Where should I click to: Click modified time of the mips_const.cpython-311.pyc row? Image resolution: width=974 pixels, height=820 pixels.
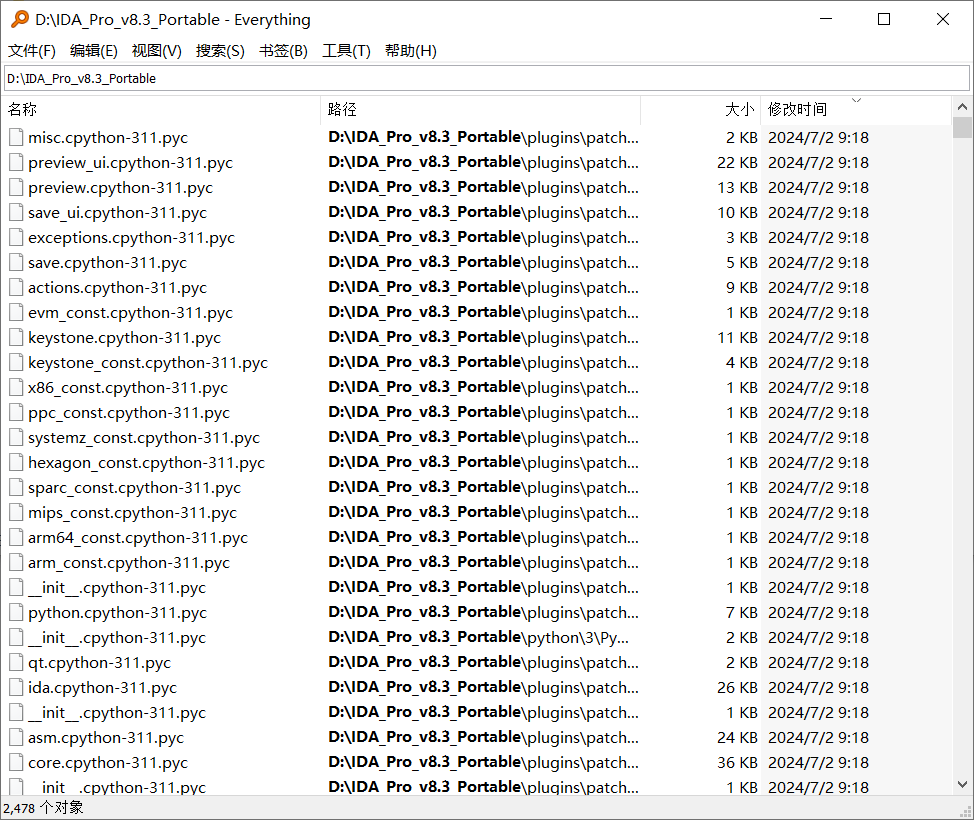(818, 512)
